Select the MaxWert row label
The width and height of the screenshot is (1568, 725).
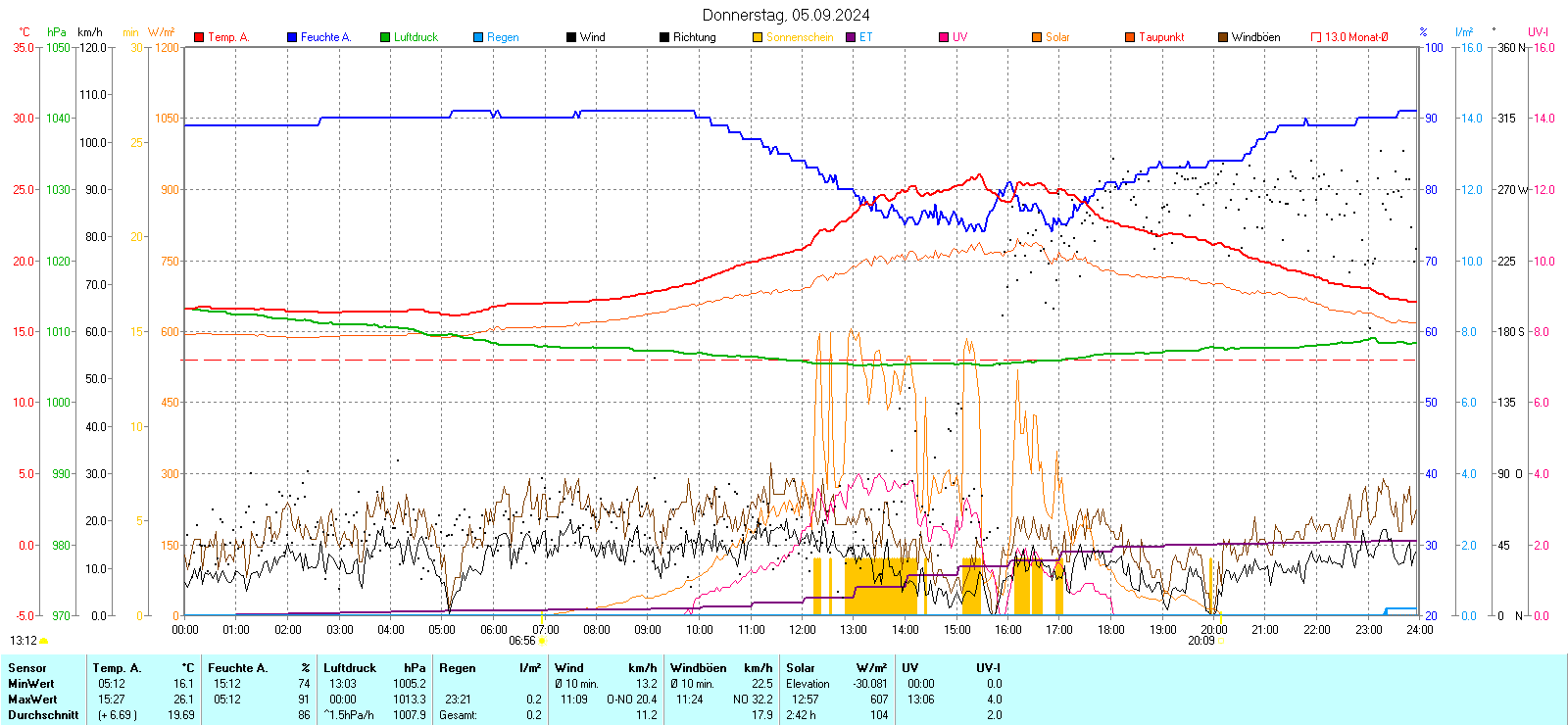click(32, 700)
